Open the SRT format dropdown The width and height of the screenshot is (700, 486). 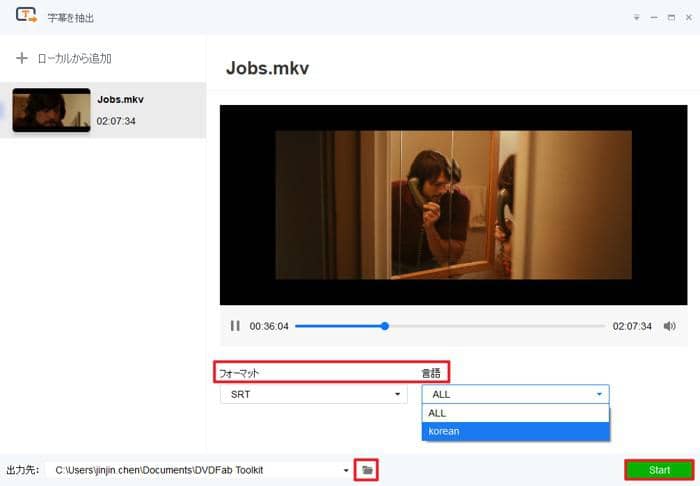click(x=313, y=395)
